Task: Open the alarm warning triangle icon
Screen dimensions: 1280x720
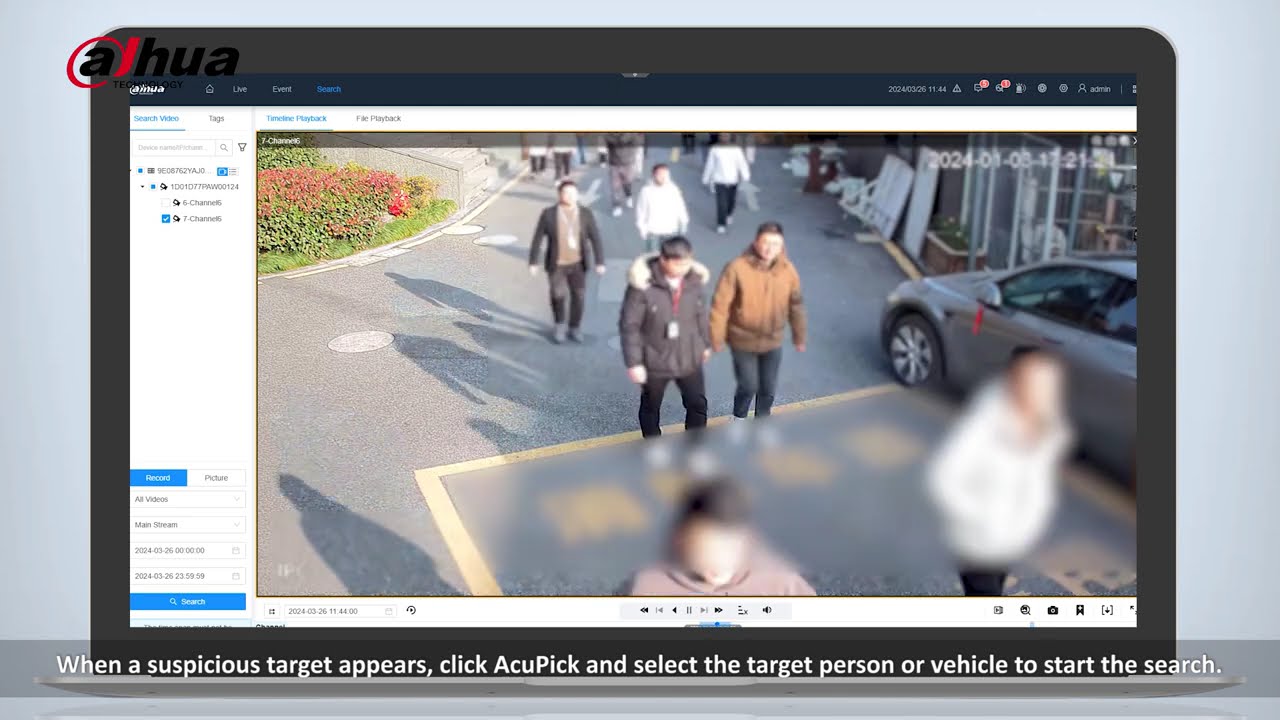Action: click(x=957, y=89)
